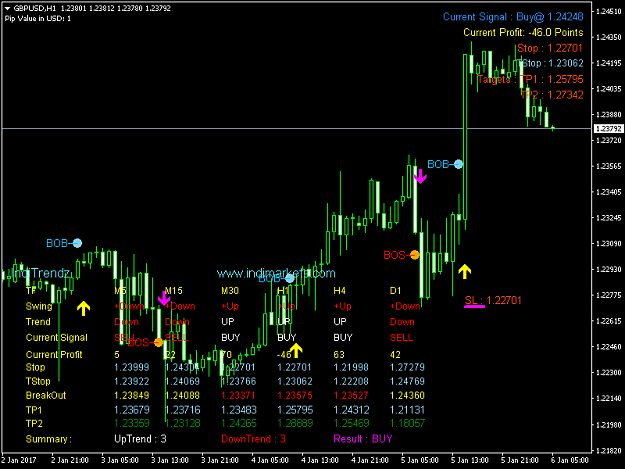Click the GBPUSD,H1 symbol title
Screen dimensions: 625x469
pyautogui.click(x=35, y=8)
